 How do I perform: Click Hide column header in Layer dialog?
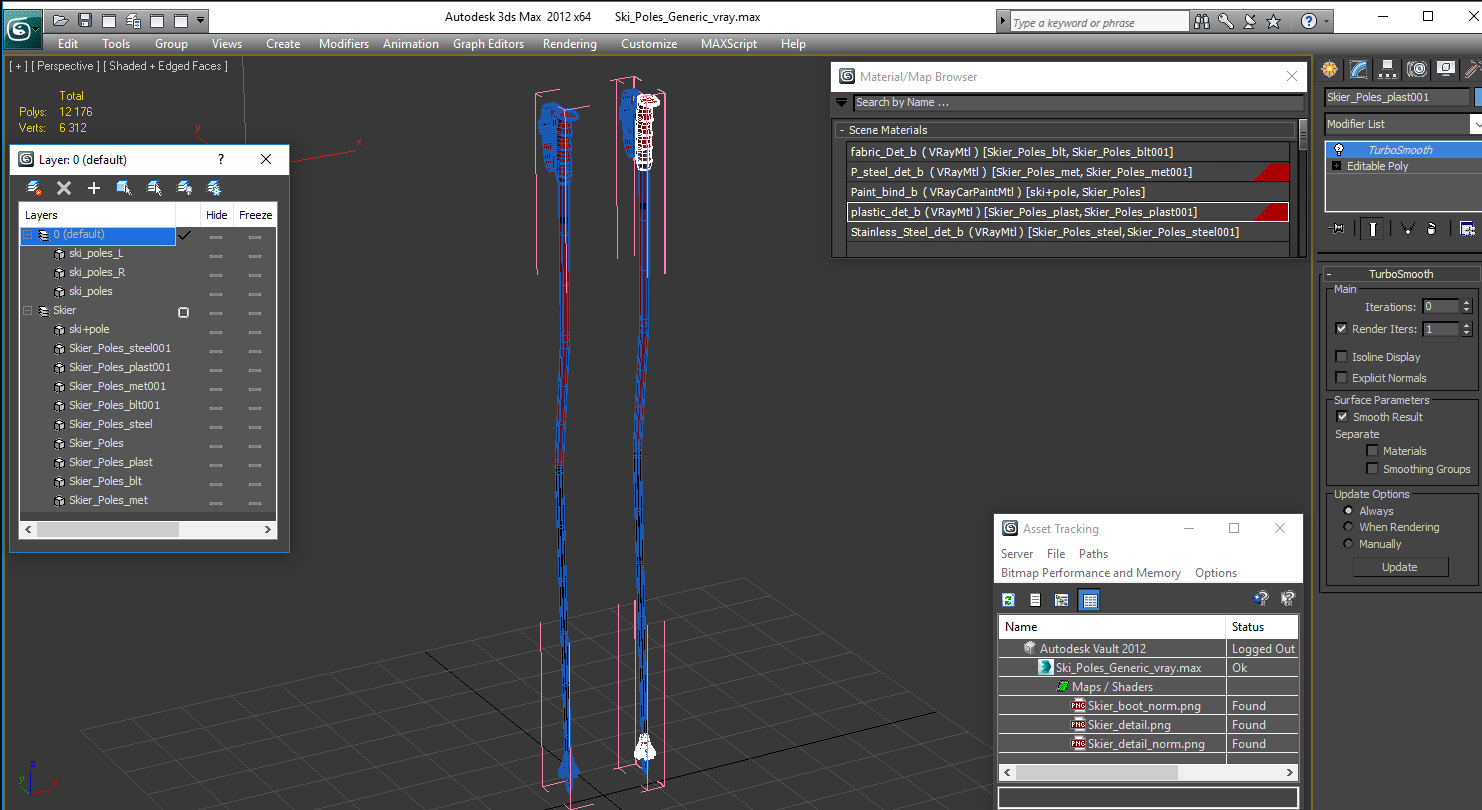tap(216, 215)
